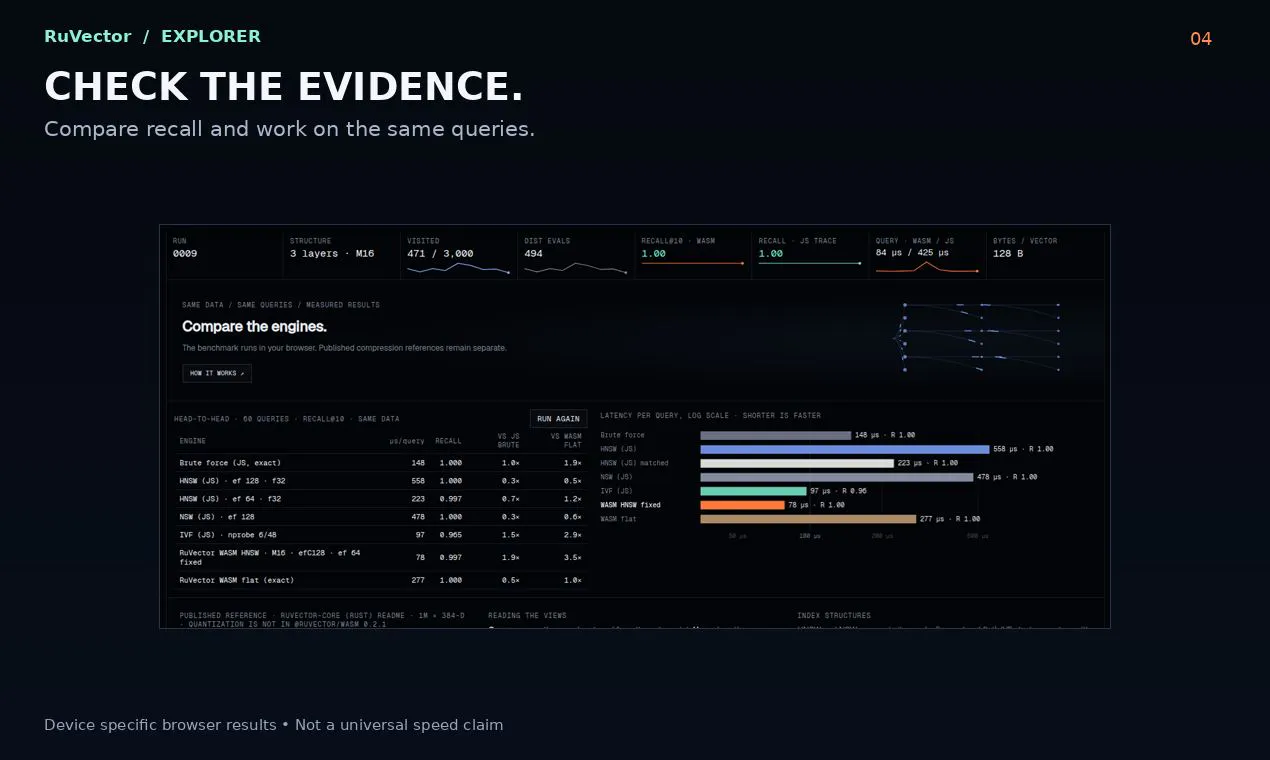Click the DIST EVALS 494 value
The width and height of the screenshot is (1270, 760).
(x=534, y=254)
